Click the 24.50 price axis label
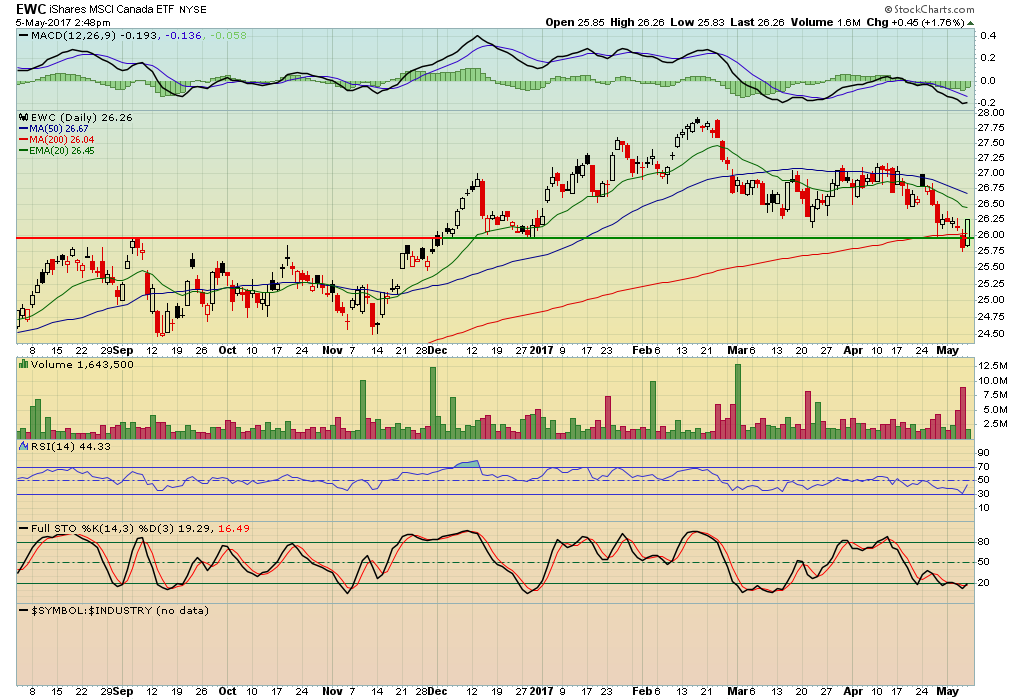This screenshot has width=1024, height=700. point(991,334)
